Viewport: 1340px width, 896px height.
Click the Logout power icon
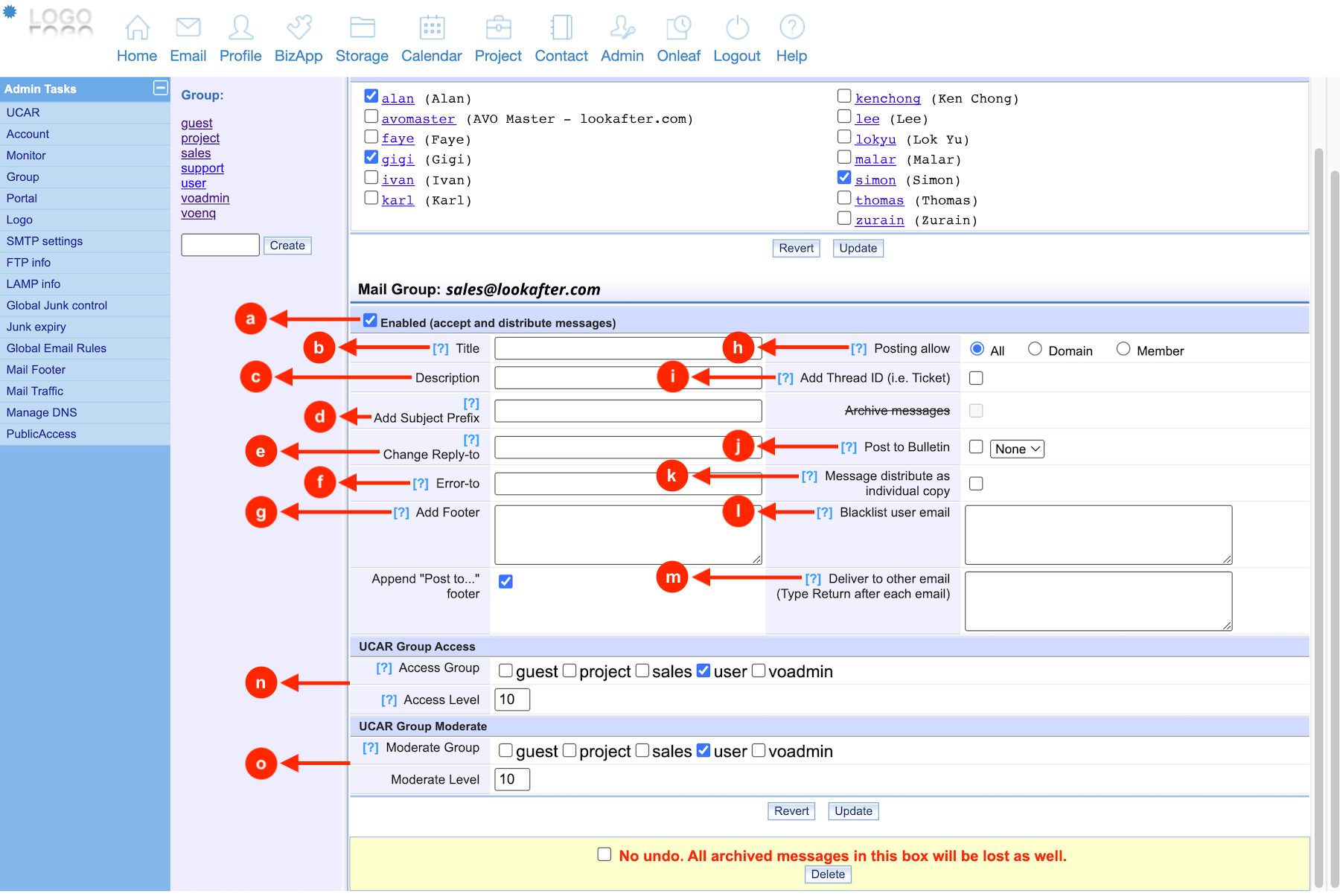(737, 28)
